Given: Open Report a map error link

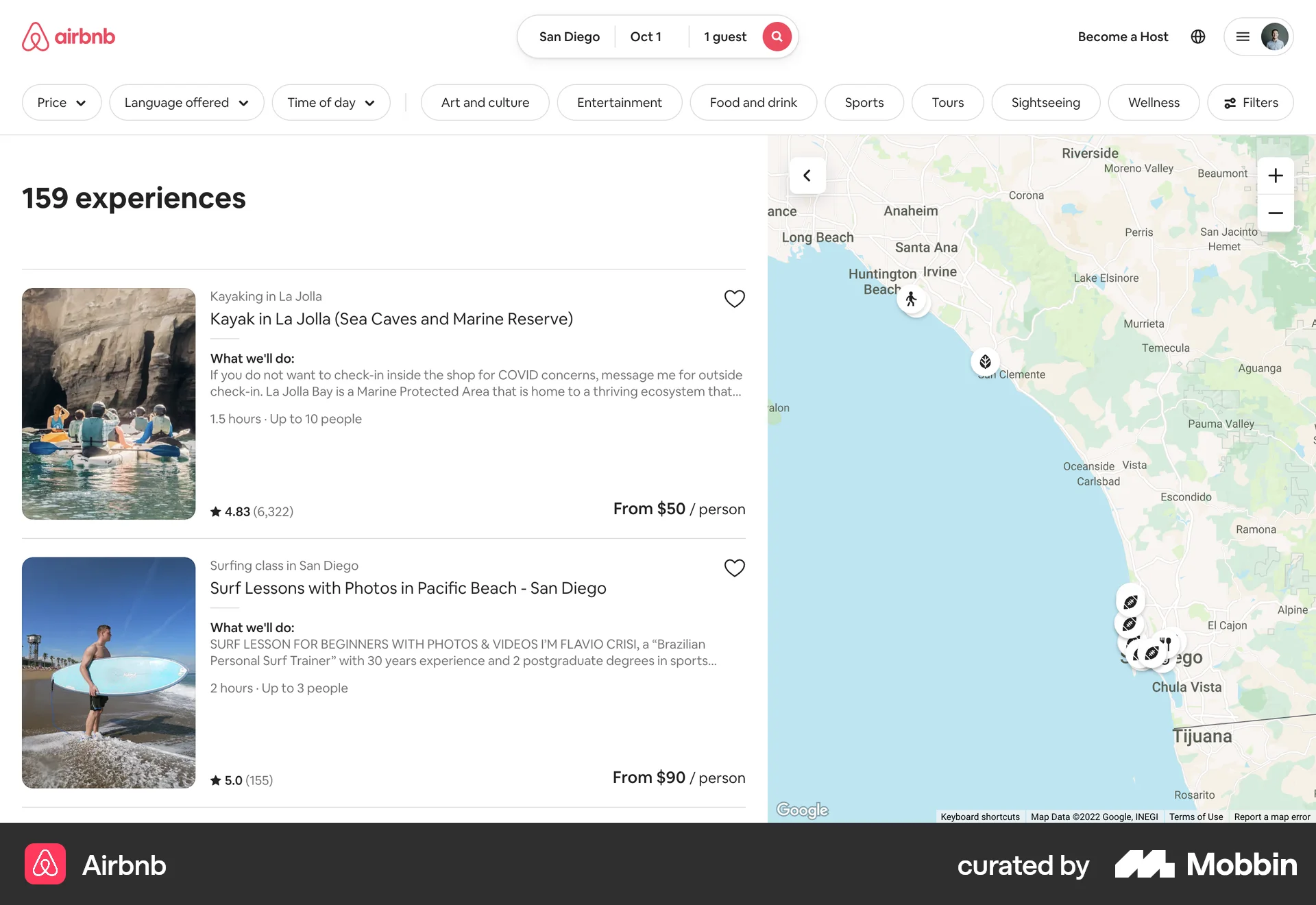Looking at the screenshot, I should click(x=1271, y=817).
